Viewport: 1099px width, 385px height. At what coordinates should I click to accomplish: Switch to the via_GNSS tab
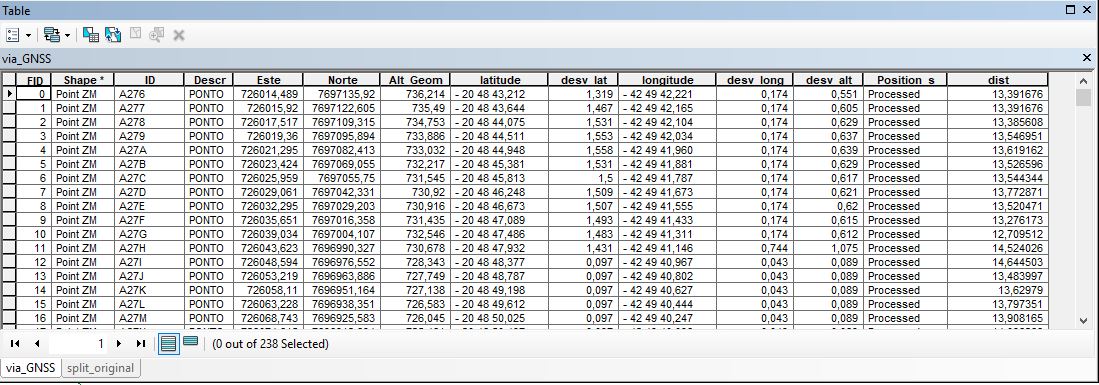(x=31, y=367)
